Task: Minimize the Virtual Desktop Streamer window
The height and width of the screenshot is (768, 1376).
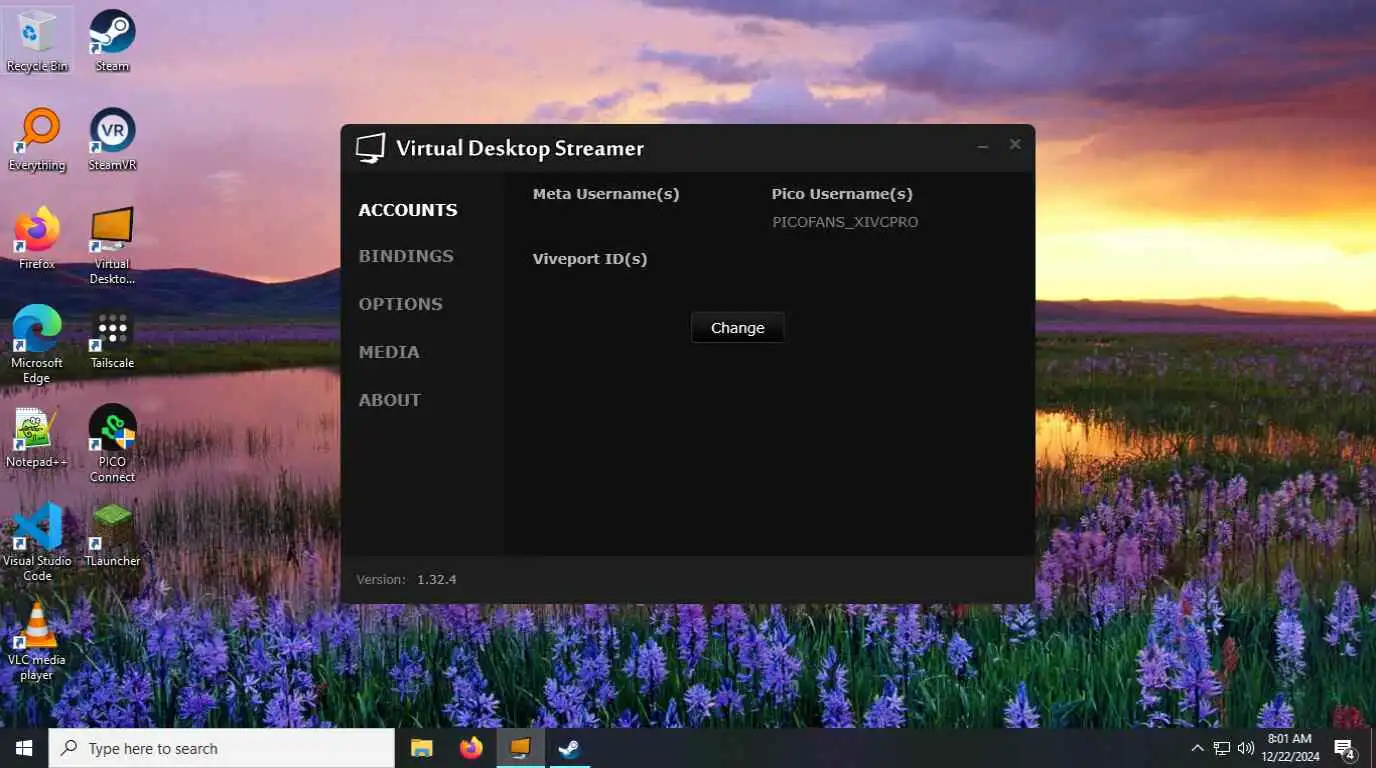Action: pyautogui.click(x=984, y=146)
